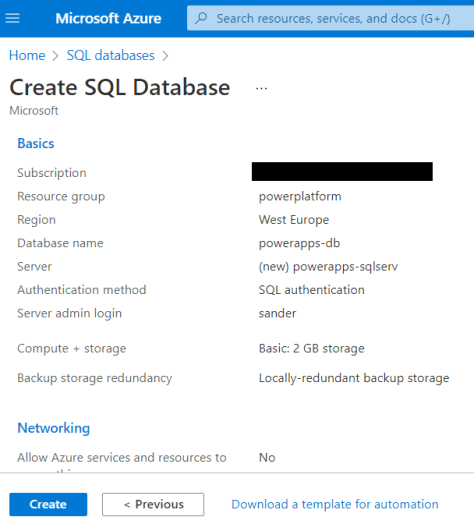The width and height of the screenshot is (474, 524).
Task: Click the Compute + storage label
Action: click(x=72, y=349)
